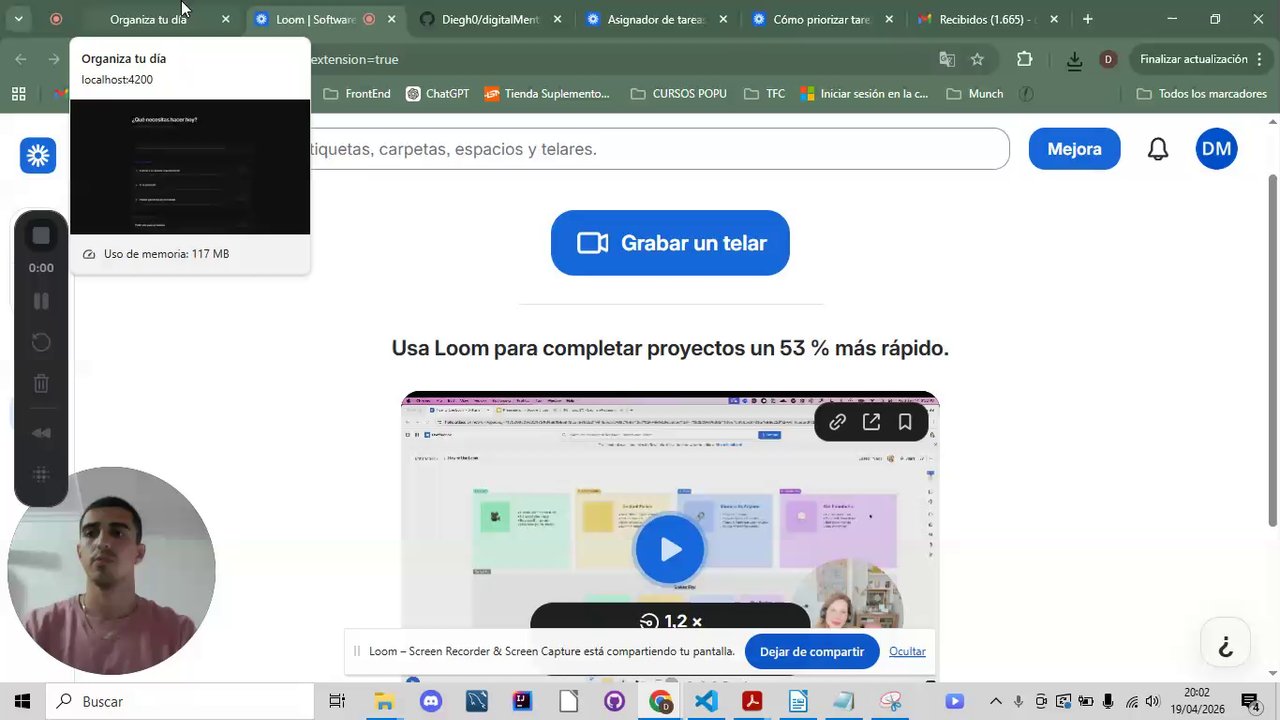Screen dimensions: 1280x720
Task: Open the DM account avatar
Action: click(1216, 149)
